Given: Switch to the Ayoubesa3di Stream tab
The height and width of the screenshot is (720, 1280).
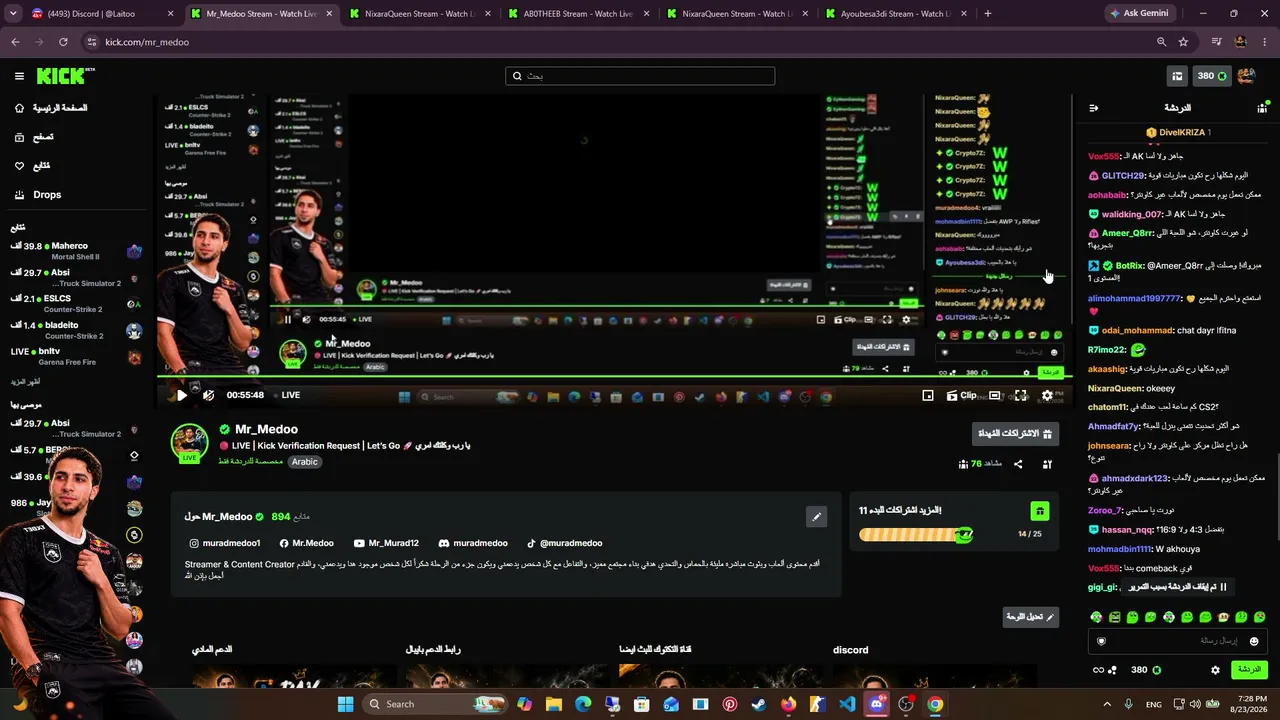Looking at the screenshot, I should (x=896, y=14).
